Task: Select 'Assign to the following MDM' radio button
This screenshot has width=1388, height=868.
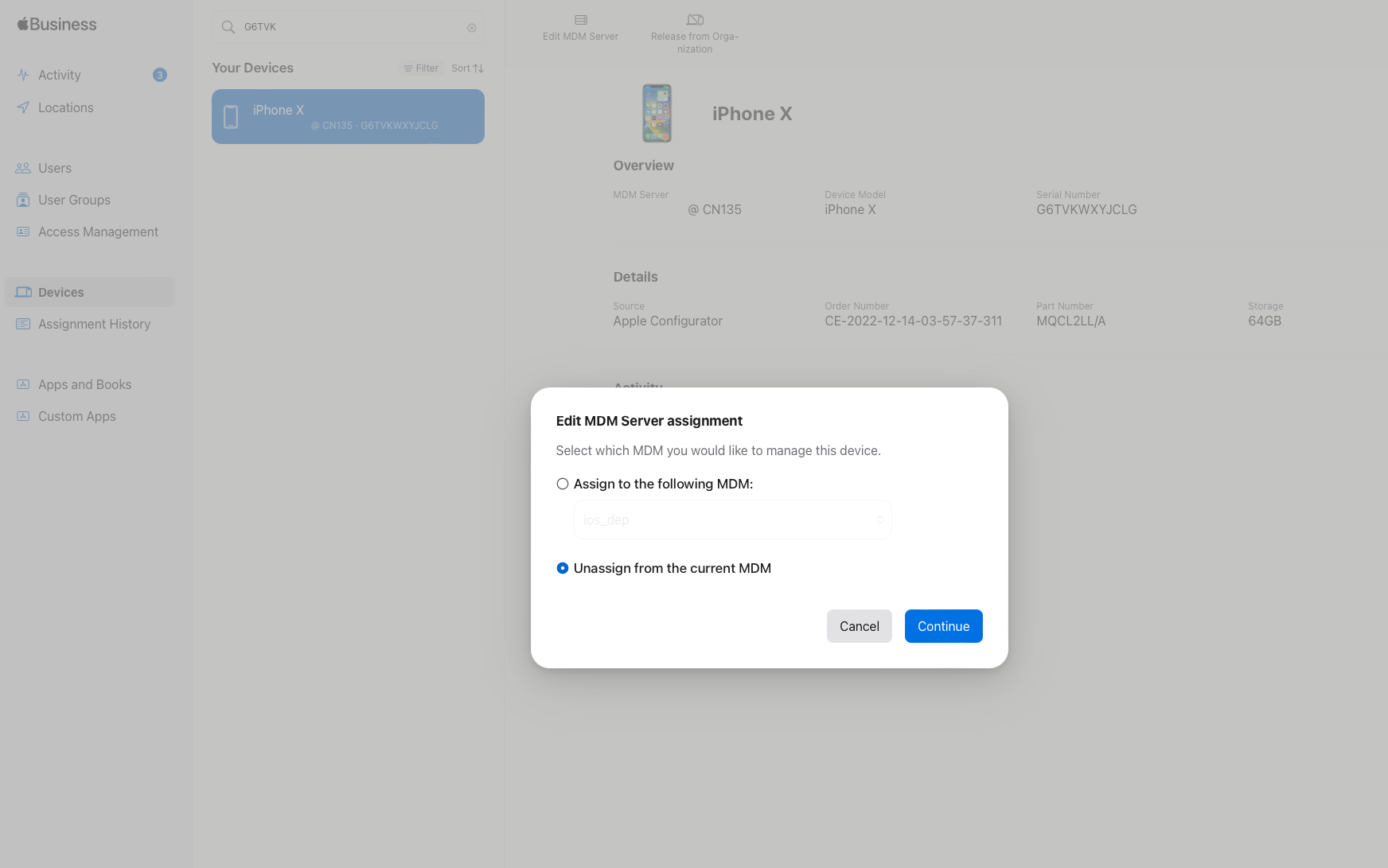Action: point(562,484)
